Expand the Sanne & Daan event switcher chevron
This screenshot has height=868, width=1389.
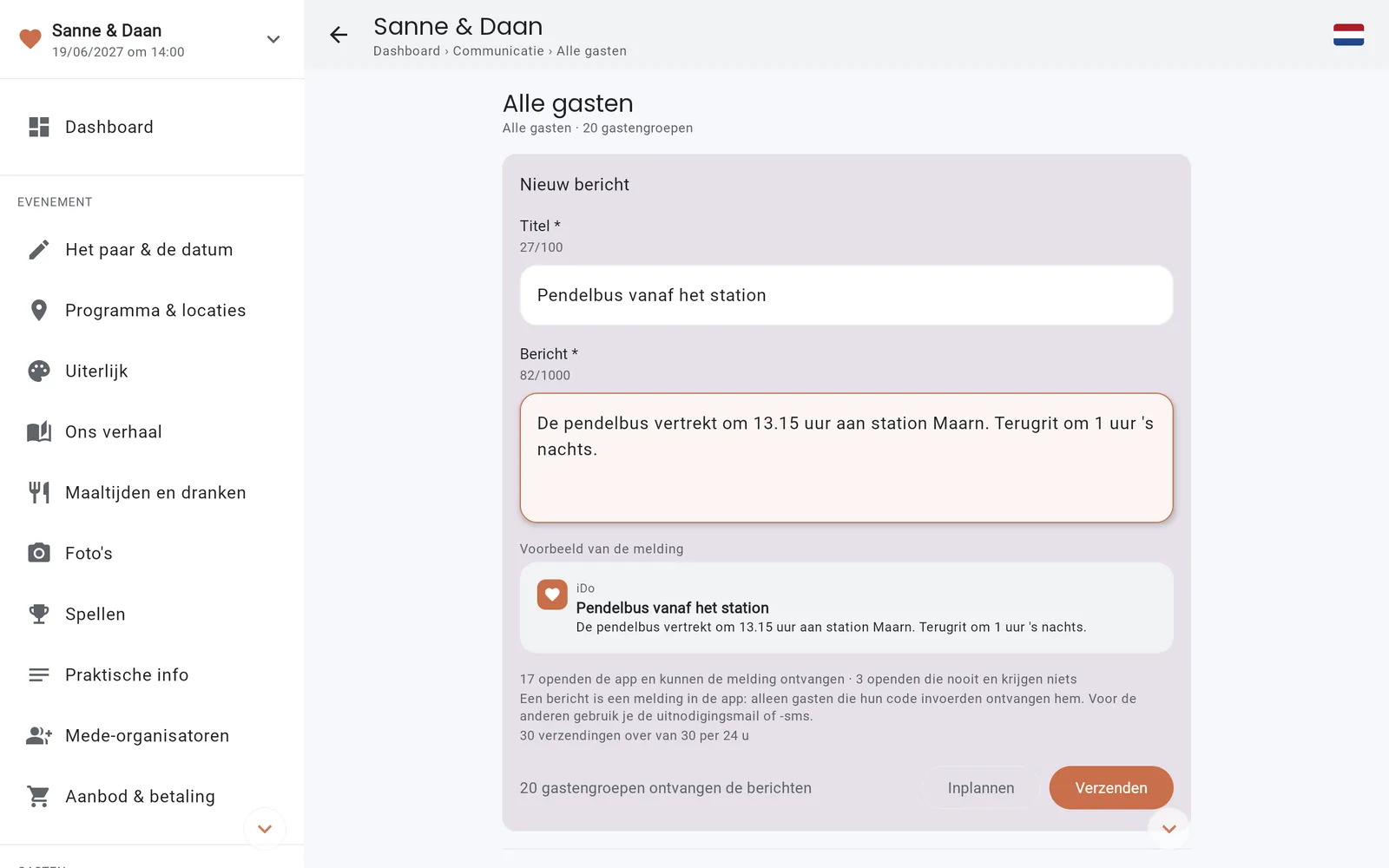(x=273, y=39)
